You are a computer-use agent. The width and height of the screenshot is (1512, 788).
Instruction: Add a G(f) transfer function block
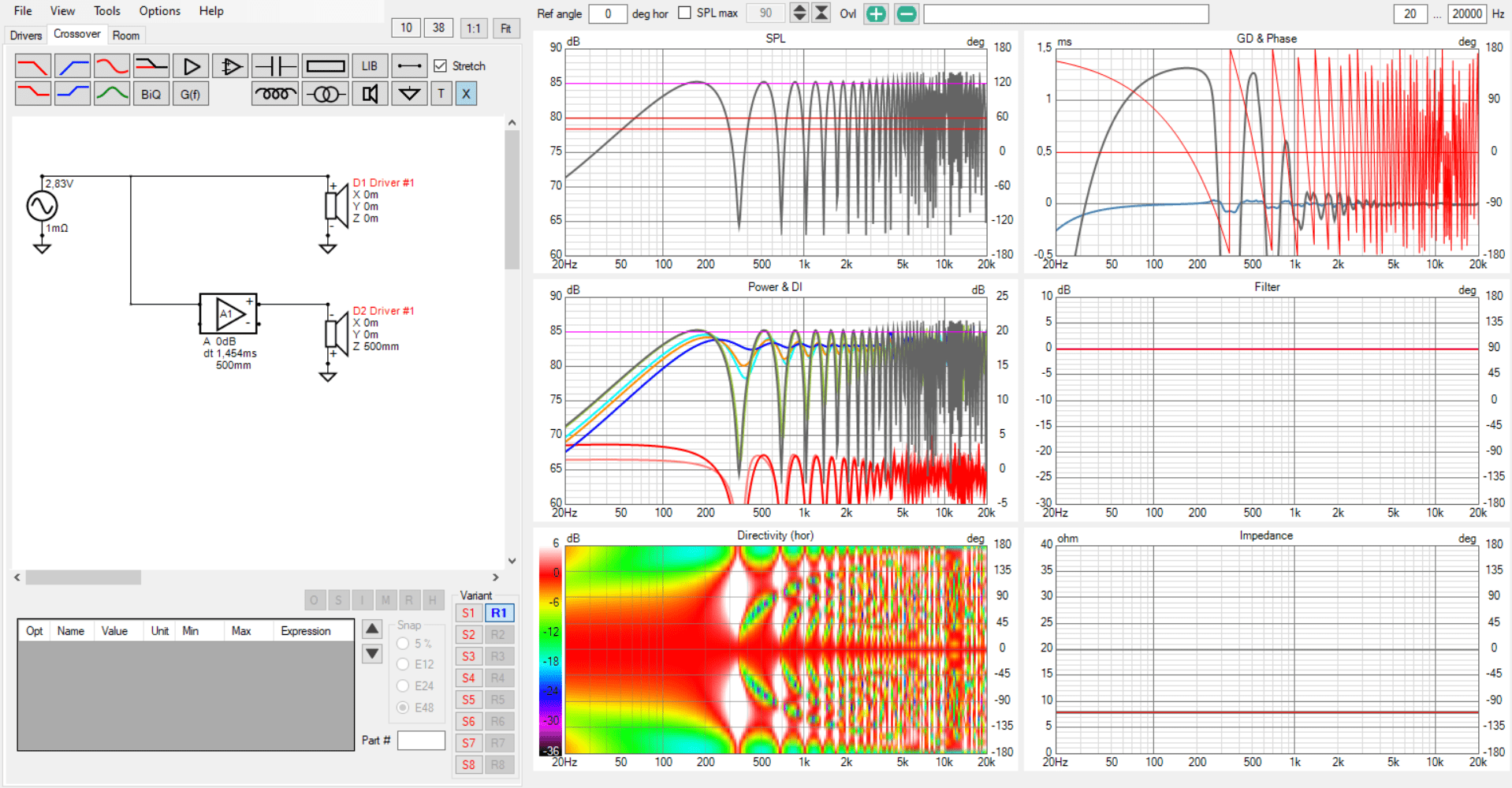(x=191, y=94)
